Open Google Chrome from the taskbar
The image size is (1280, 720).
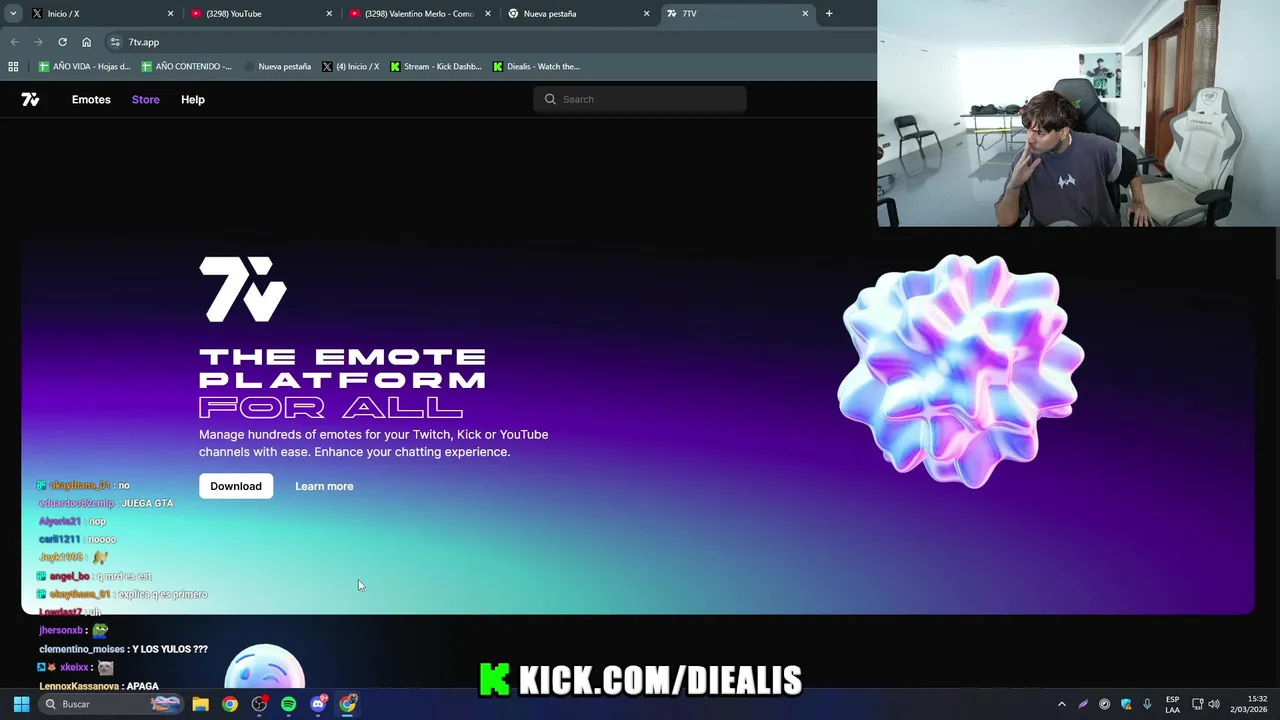[x=230, y=704]
